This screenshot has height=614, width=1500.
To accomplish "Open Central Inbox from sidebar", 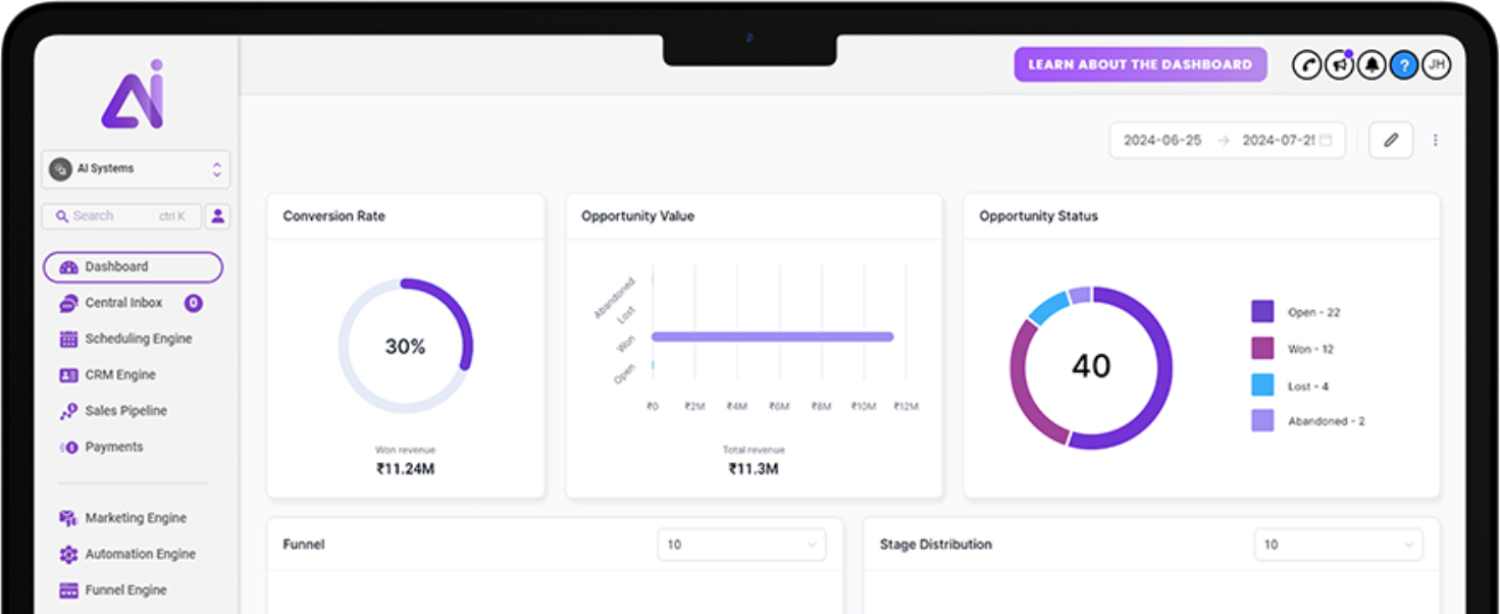I will [123, 303].
